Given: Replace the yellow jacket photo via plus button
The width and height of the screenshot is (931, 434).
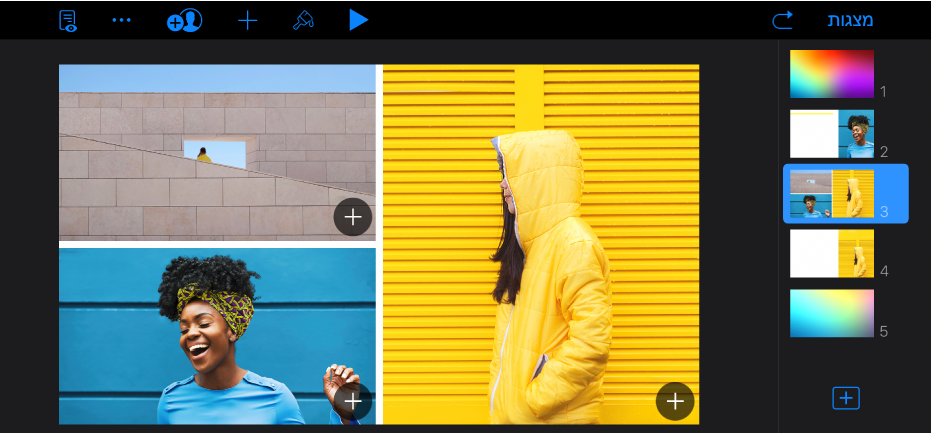Looking at the screenshot, I should tap(675, 401).
